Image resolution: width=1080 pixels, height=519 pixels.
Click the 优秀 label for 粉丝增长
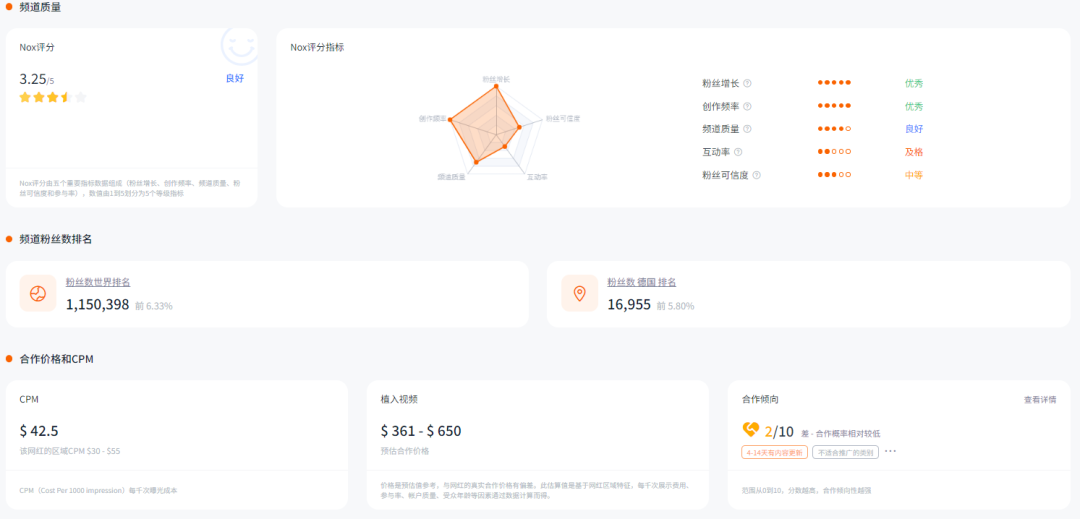pos(914,83)
